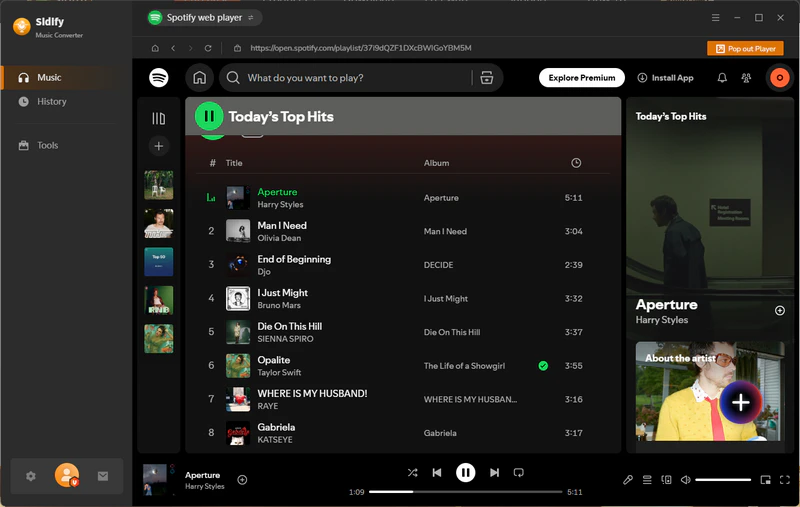The height and width of the screenshot is (507, 800).
Task: Open Sidify mail feedback icon
Action: point(103,476)
